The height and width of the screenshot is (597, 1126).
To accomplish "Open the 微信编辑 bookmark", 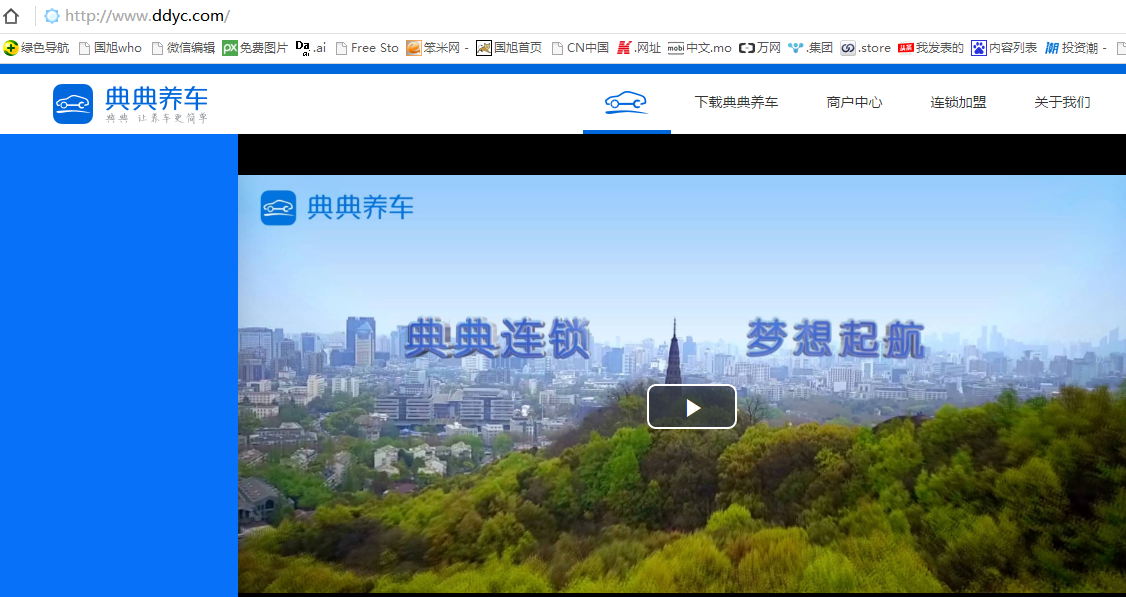I will point(183,48).
